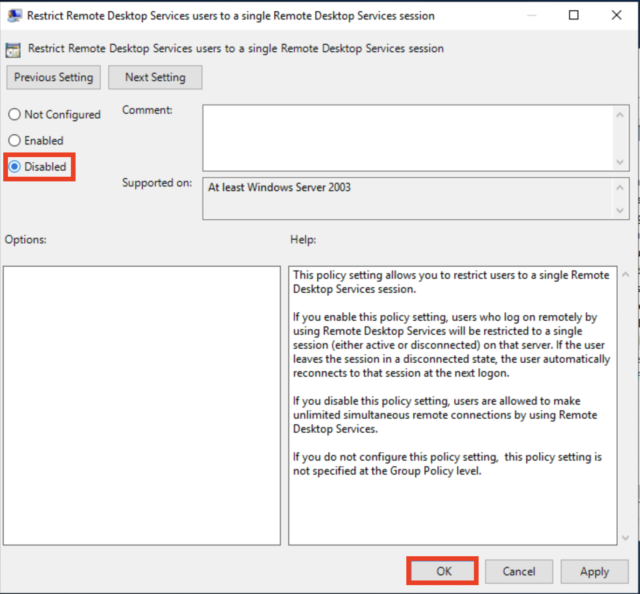The height and width of the screenshot is (594, 640).
Task: Click the Comment box scroll down arrow
Action: tap(620, 162)
